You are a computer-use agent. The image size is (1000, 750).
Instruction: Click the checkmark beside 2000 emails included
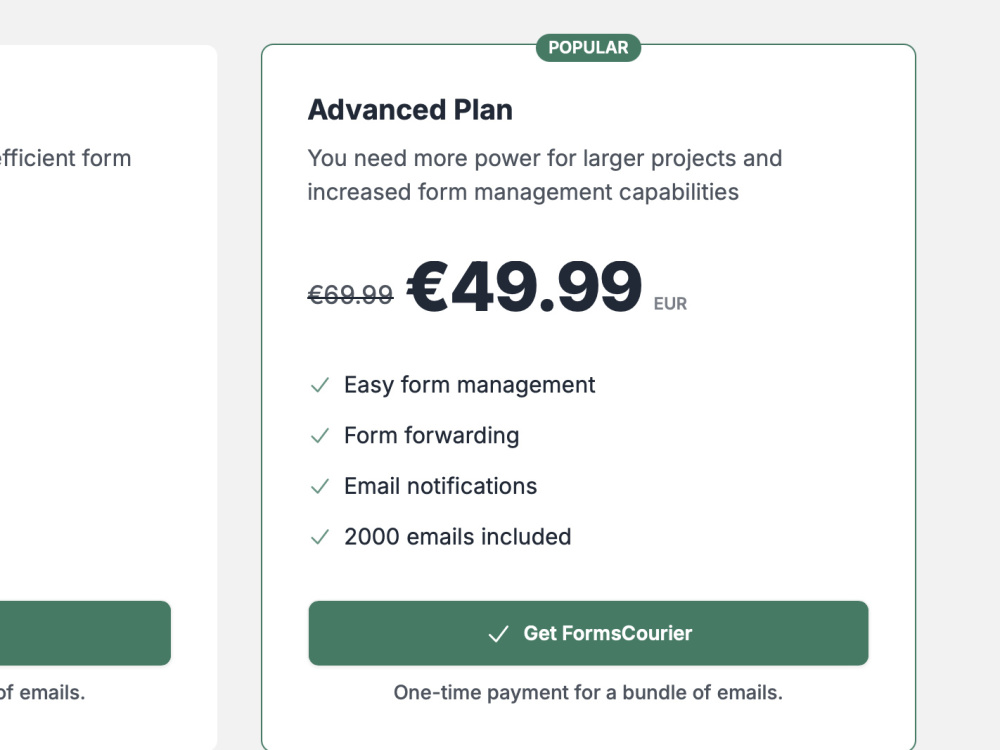[320, 537]
